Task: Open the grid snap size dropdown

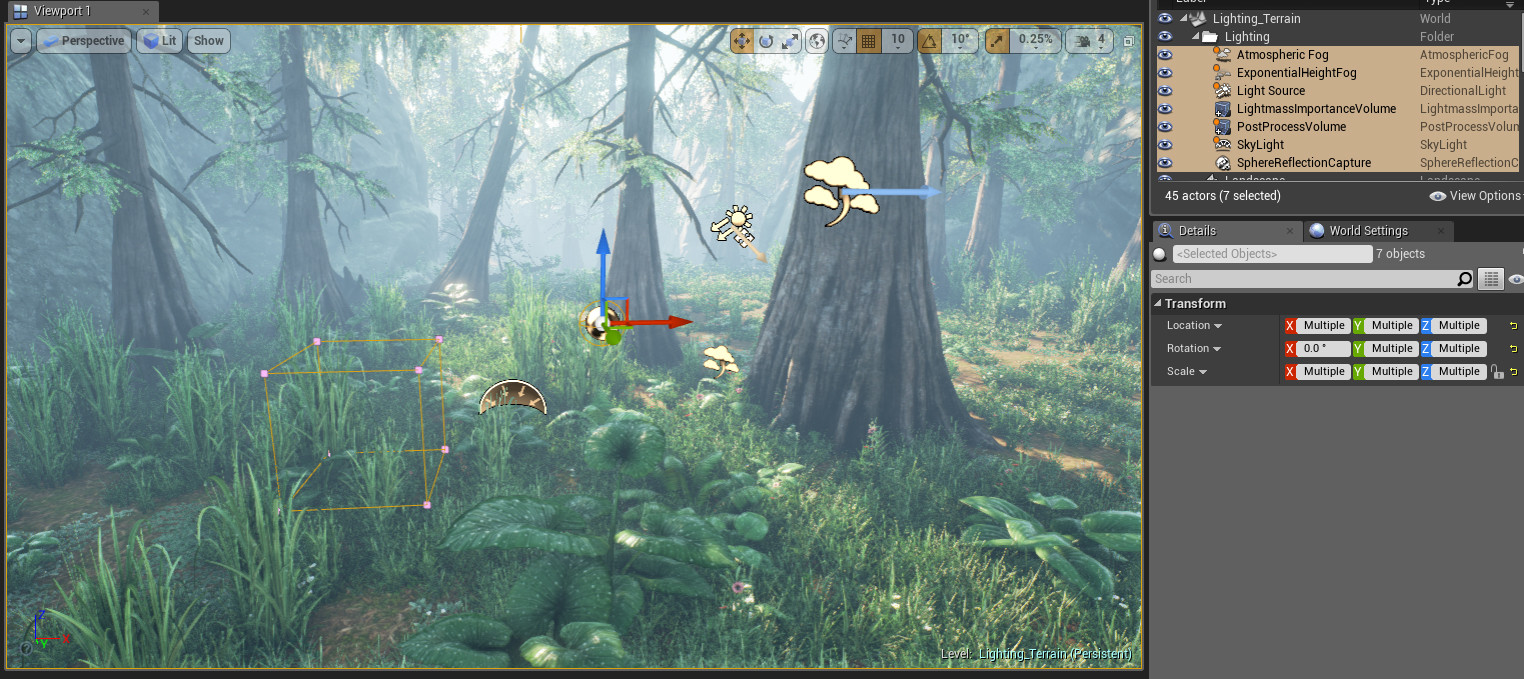Action: pyautogui.click(x=898, y=40)
